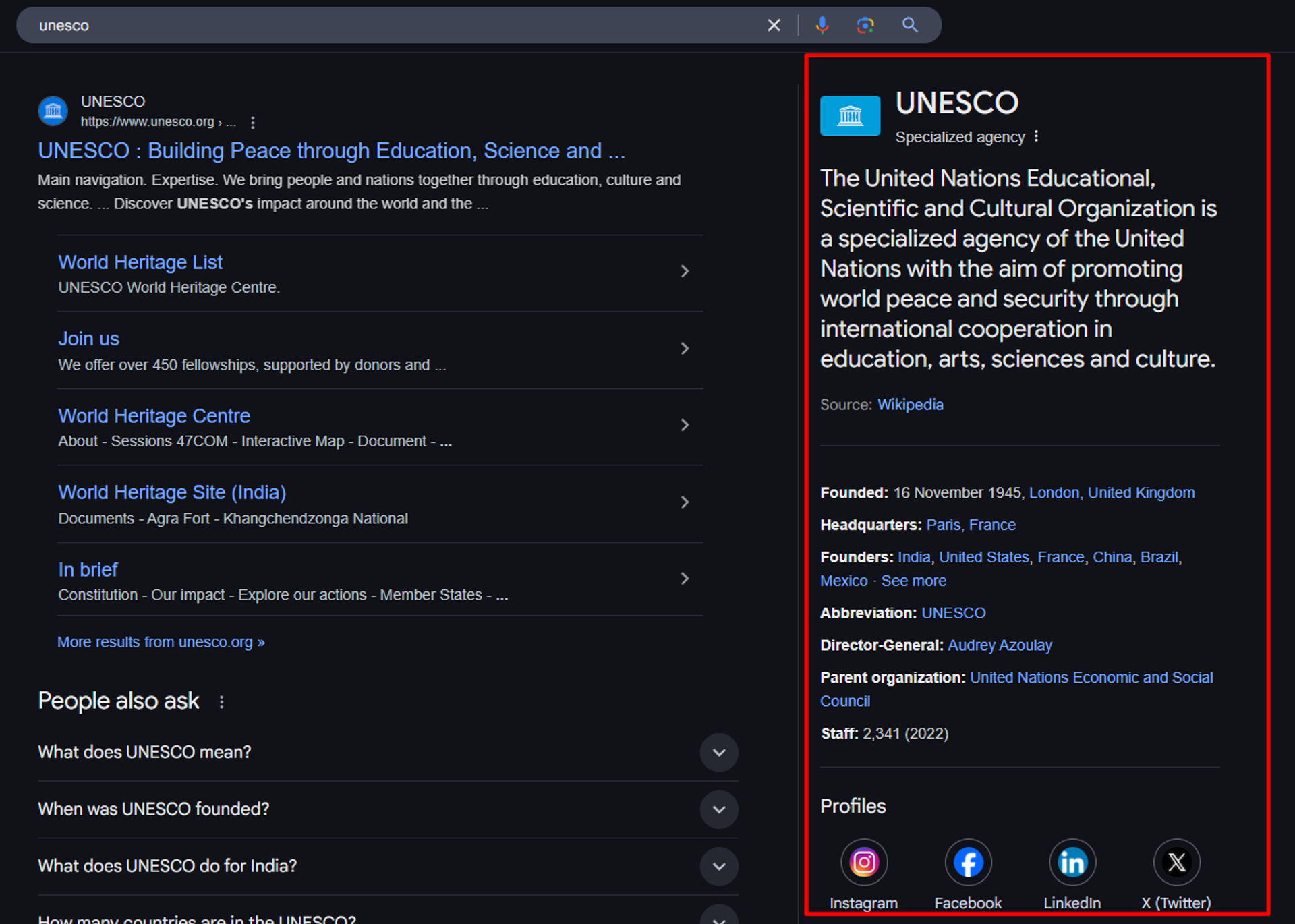Click the 'People also ask' heading
Viewport: 1295px width, 924px height.
(x=118, y=701)
